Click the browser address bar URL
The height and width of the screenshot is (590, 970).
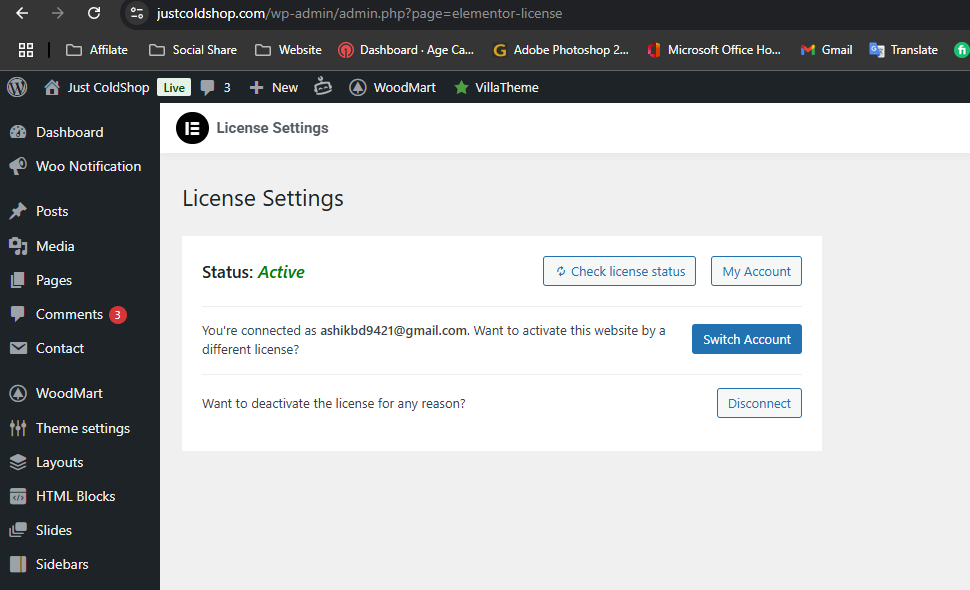[x=359, y=14]
